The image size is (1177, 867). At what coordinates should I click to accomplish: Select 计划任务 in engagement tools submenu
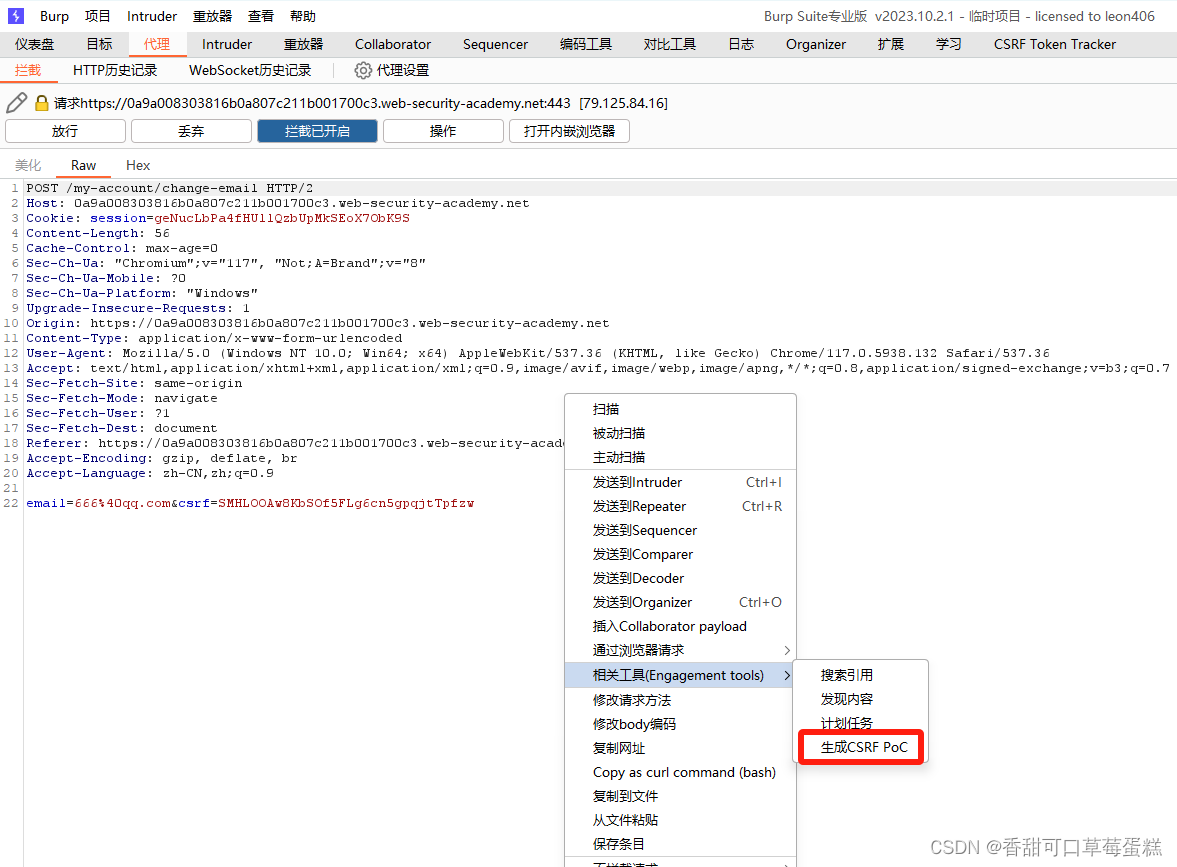pyautogui.click(x=860, y=724)
